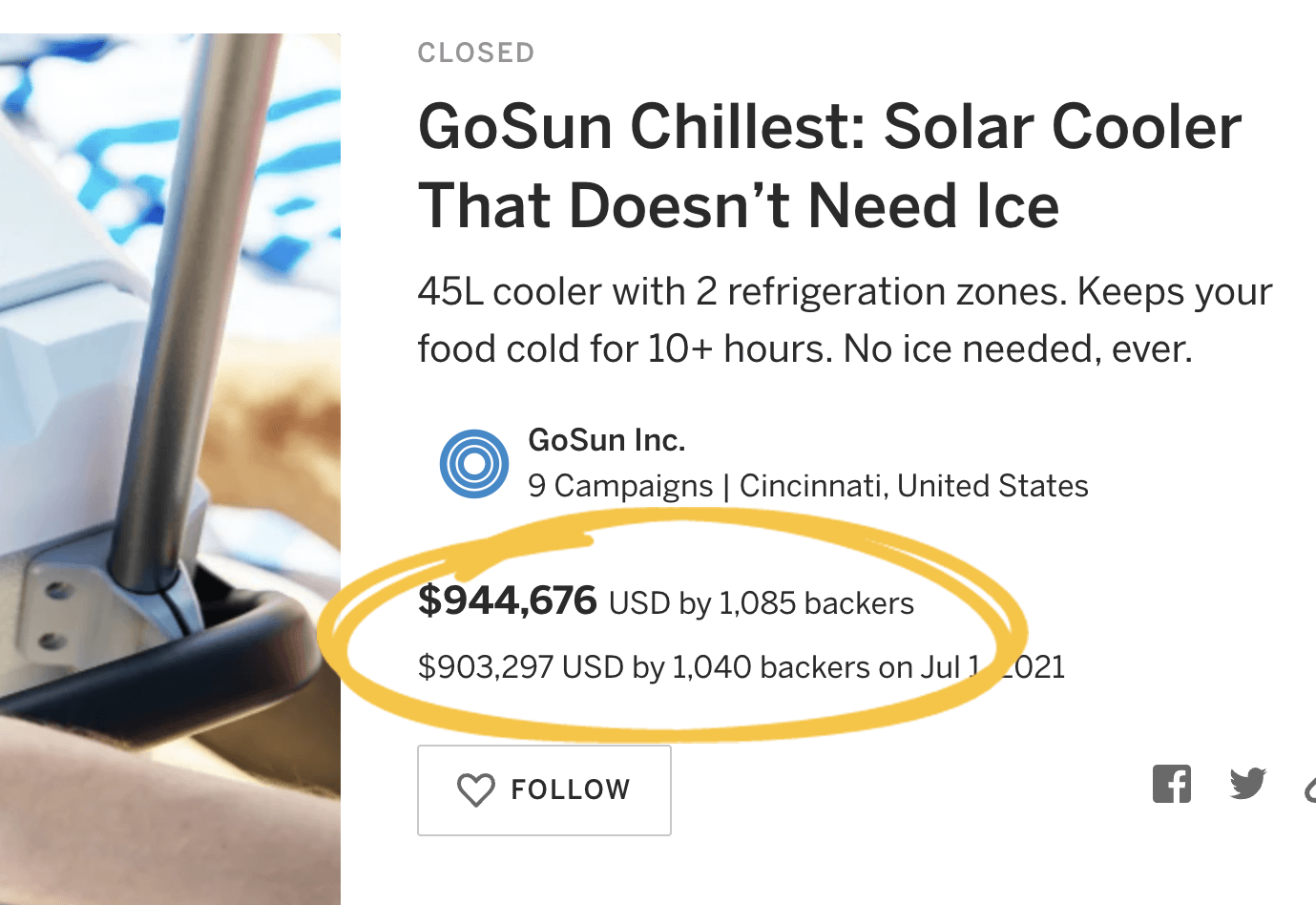Open the GoSun Inc. circular logo
1316x905 pixels.
(x=474, y=464)
